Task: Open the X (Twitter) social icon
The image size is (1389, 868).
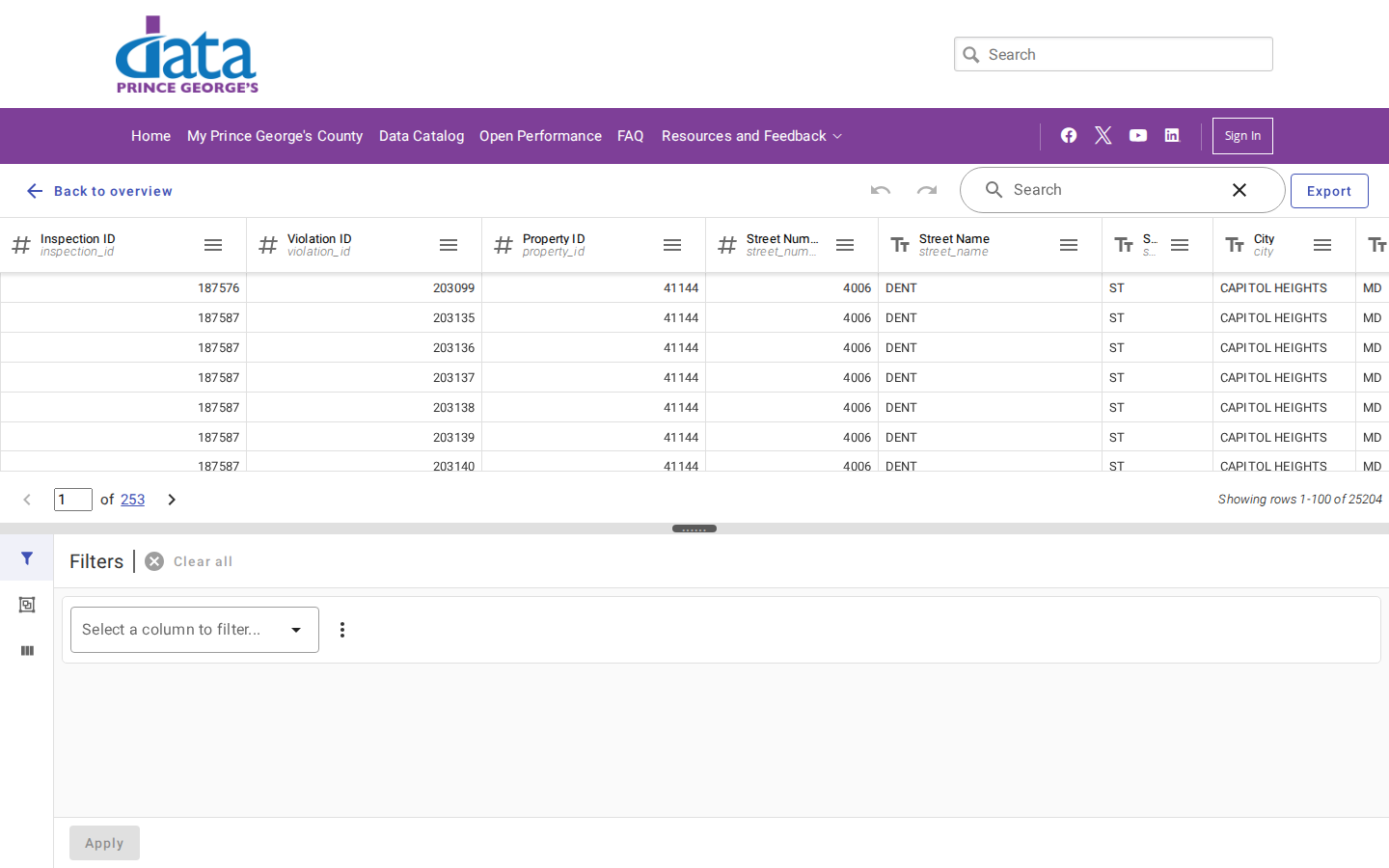Action: click(1103, 135)
